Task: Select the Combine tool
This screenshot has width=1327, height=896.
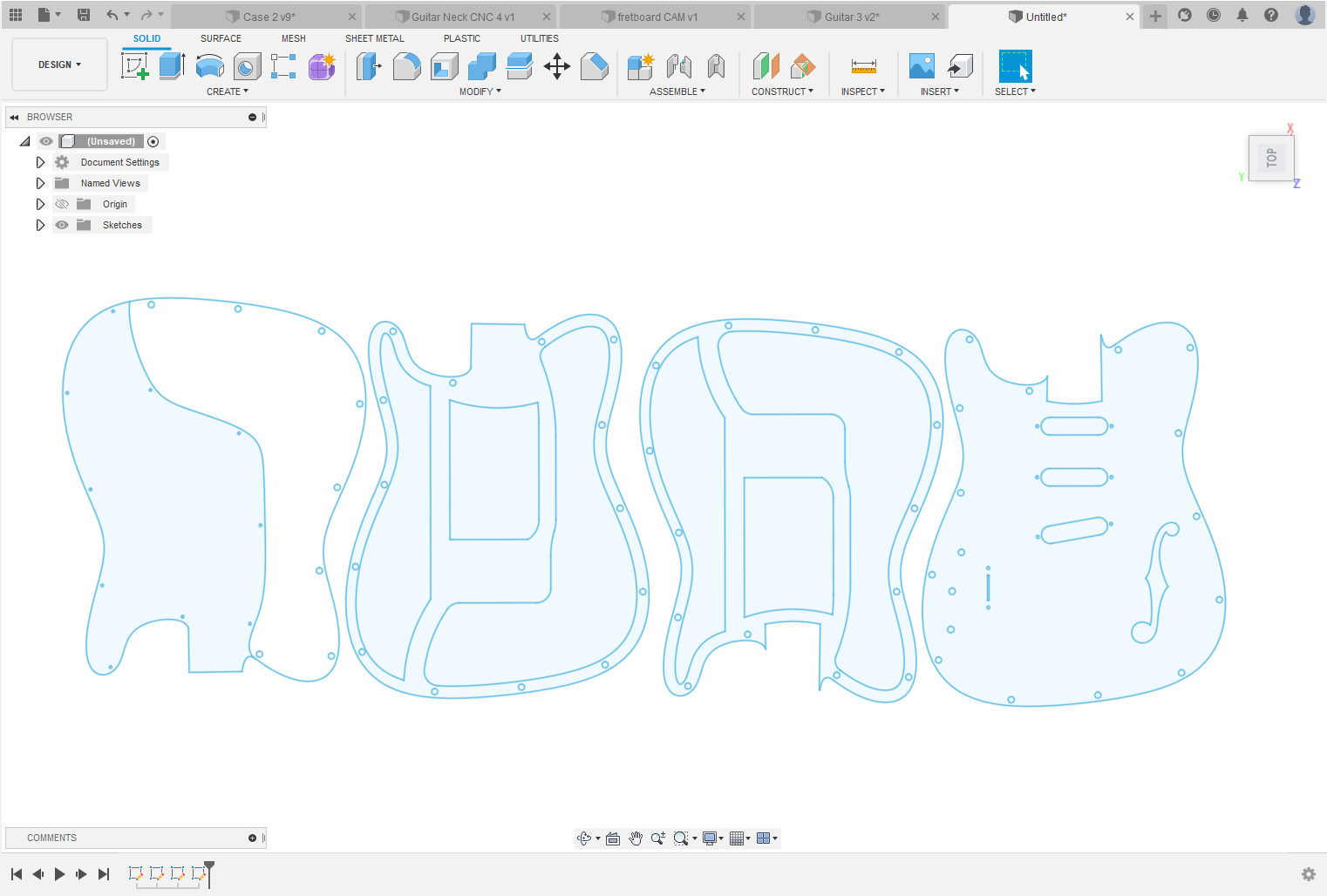Action: [481, 66]
